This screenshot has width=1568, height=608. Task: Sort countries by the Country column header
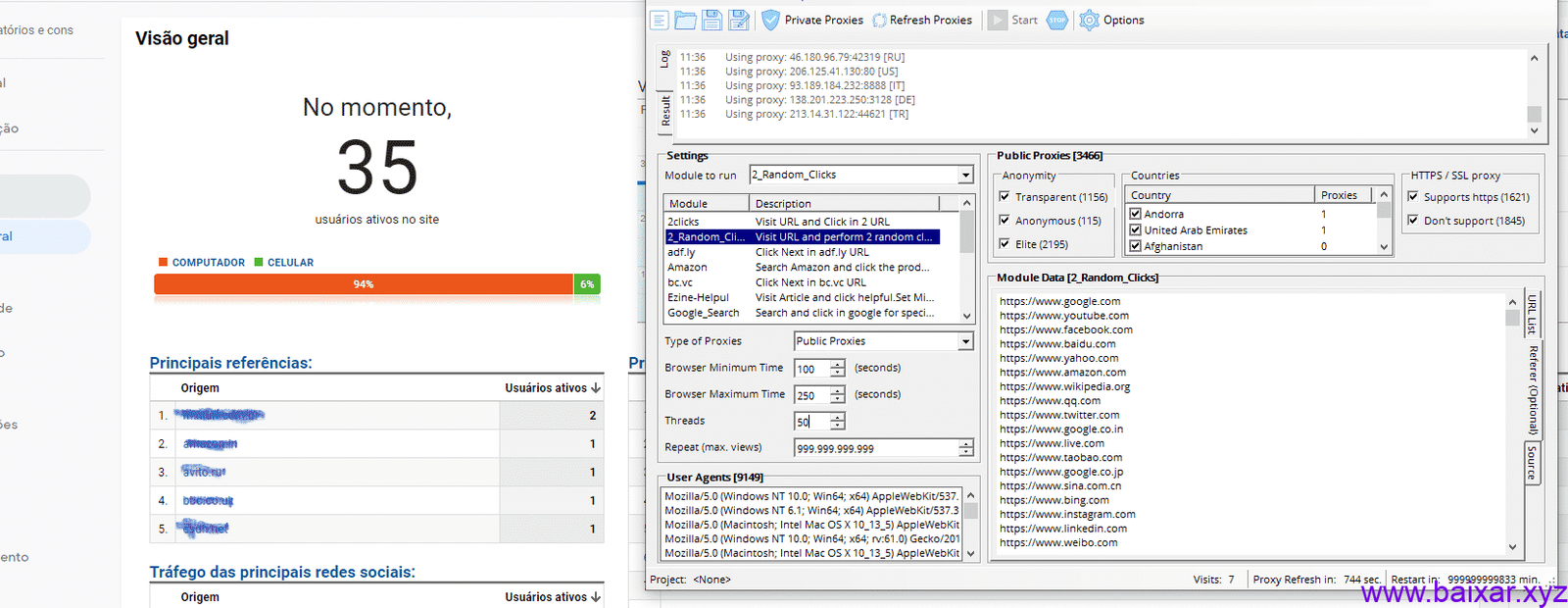point(1218,195)
